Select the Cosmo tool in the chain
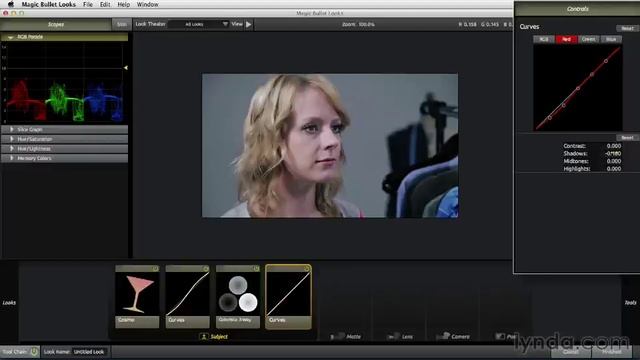 pos(137,297)
